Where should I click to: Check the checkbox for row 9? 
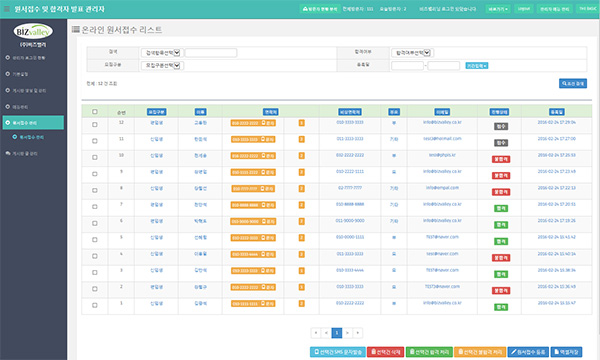click(95, 174)
